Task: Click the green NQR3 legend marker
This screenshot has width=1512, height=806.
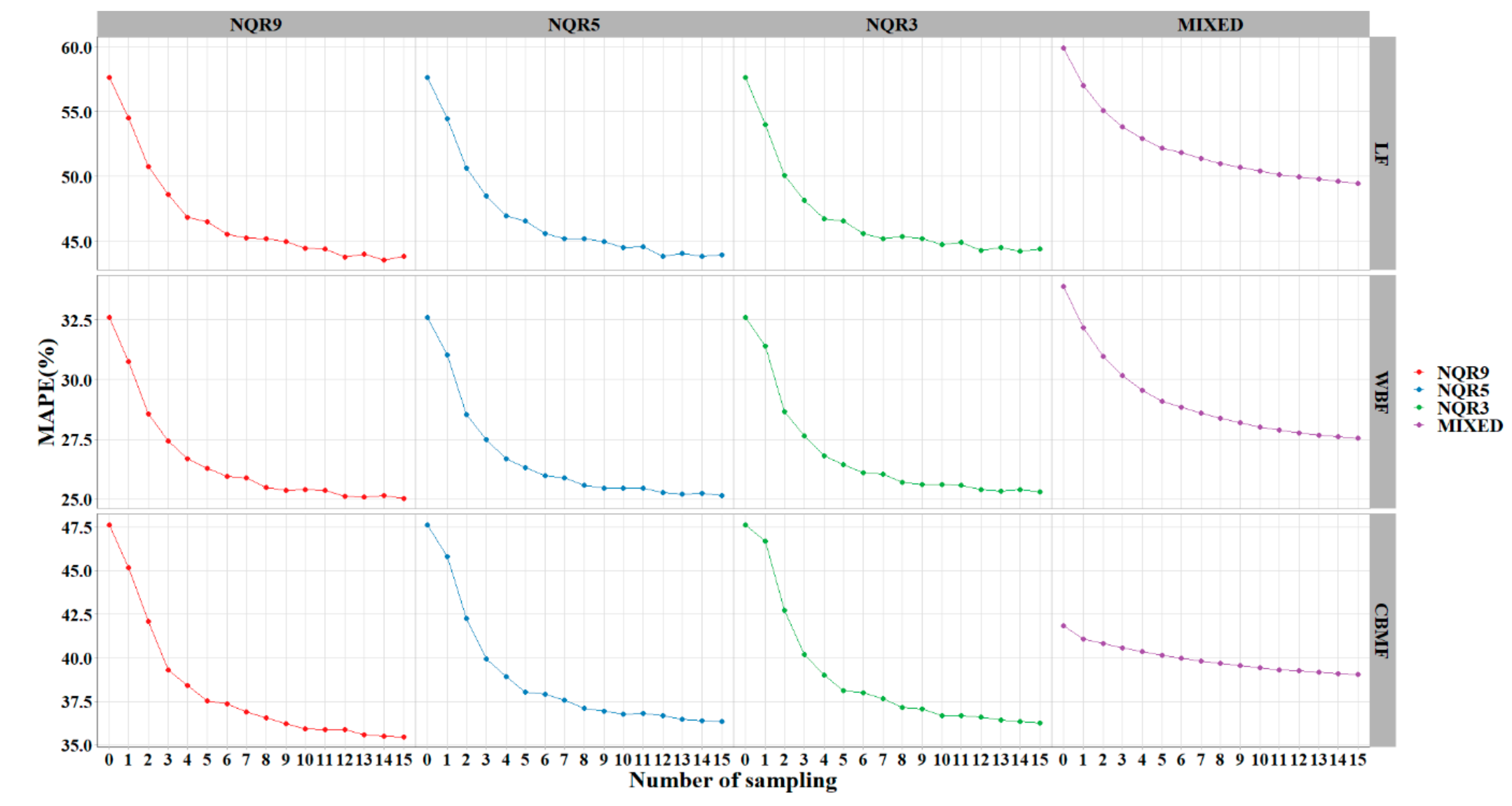Action: point(1419,407)
